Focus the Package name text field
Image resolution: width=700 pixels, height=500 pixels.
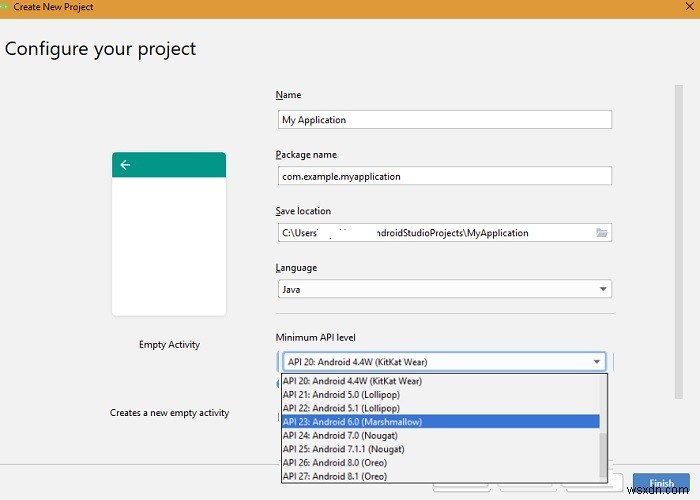[445, 176]
